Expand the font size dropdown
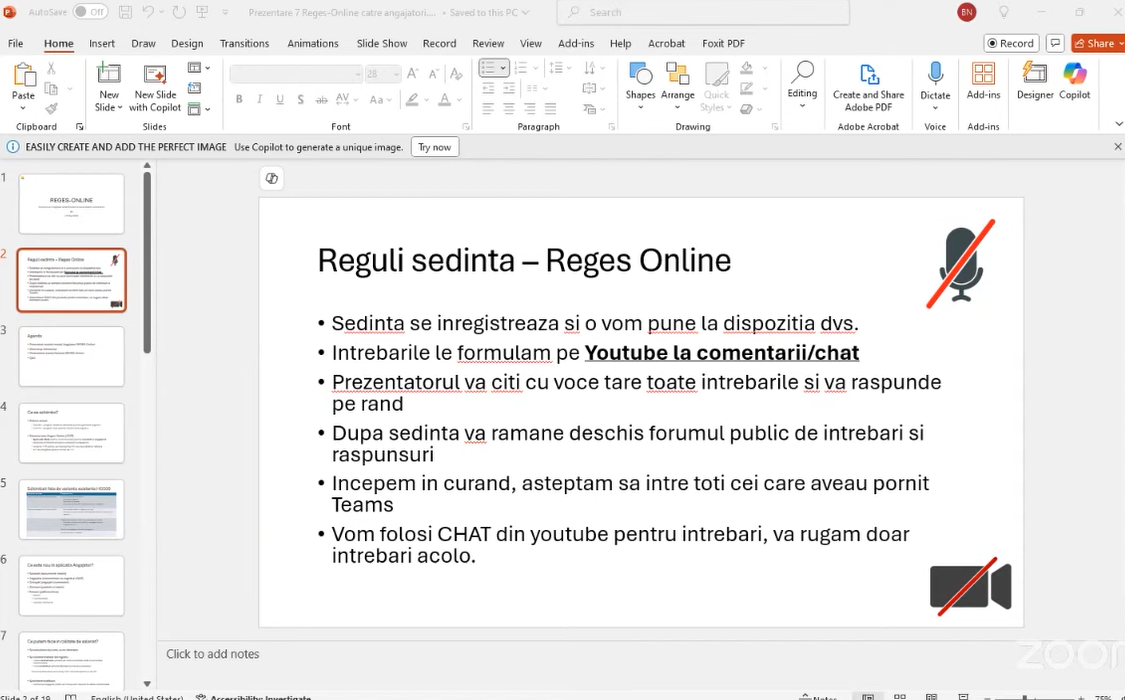This screenshot has height=700, width=1125. coord(397,74)
